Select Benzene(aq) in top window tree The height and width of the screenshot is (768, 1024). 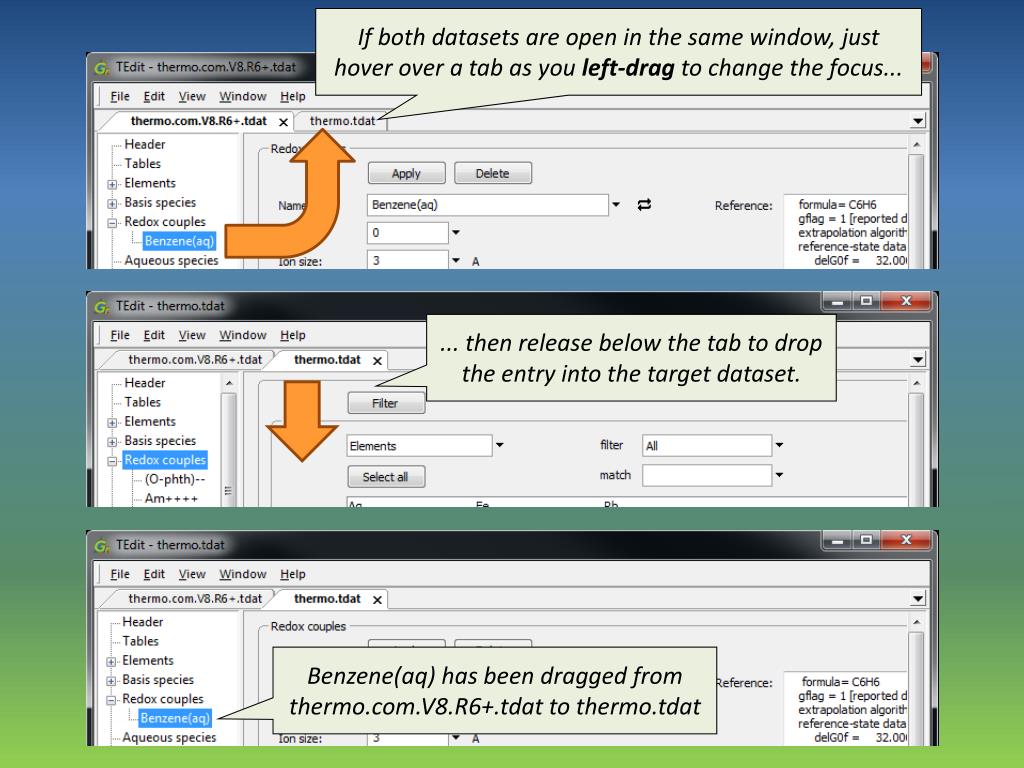tap(179, 241)
